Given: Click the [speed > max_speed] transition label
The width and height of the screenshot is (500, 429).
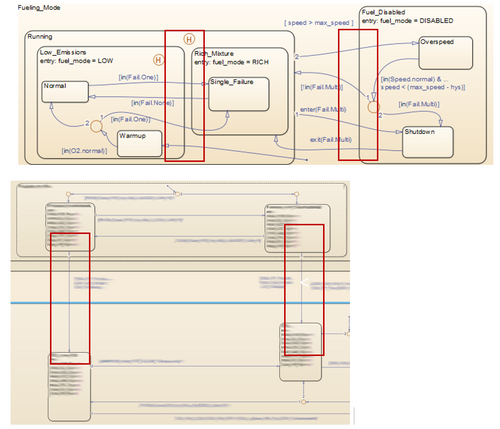Looking at the screenshot, I should [319, 23].
